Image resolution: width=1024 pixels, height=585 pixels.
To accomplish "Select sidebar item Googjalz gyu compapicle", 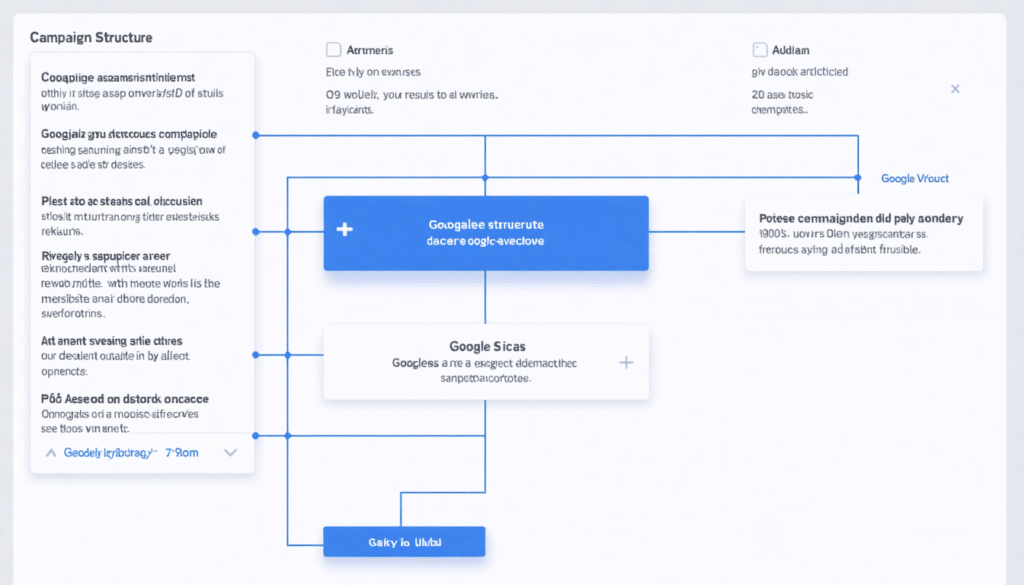I will pyautogui.click(x=133, y=149).
